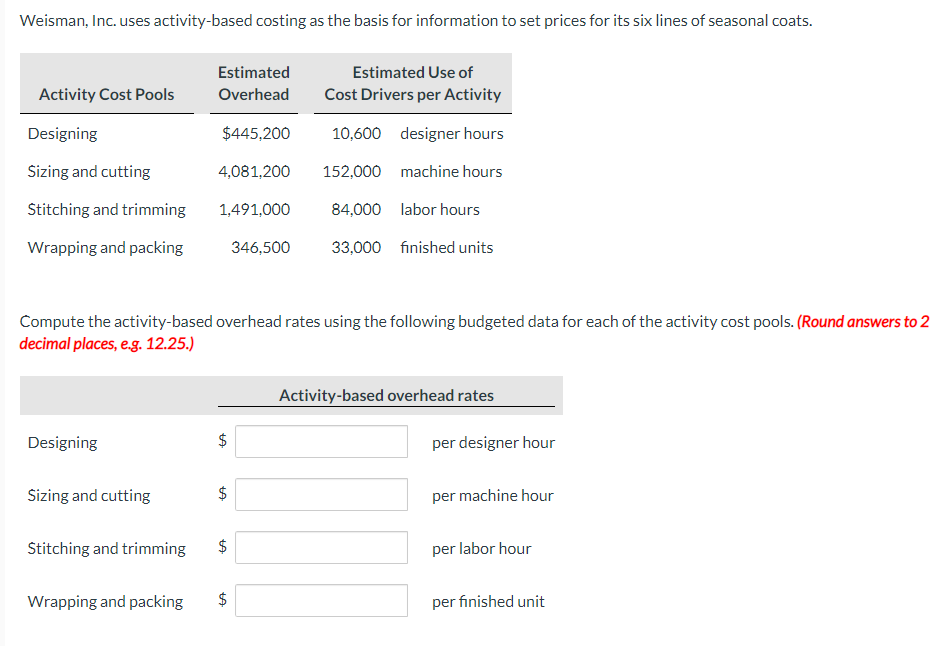Select the 33,000 finished units figure

click(x=357, y=247)
